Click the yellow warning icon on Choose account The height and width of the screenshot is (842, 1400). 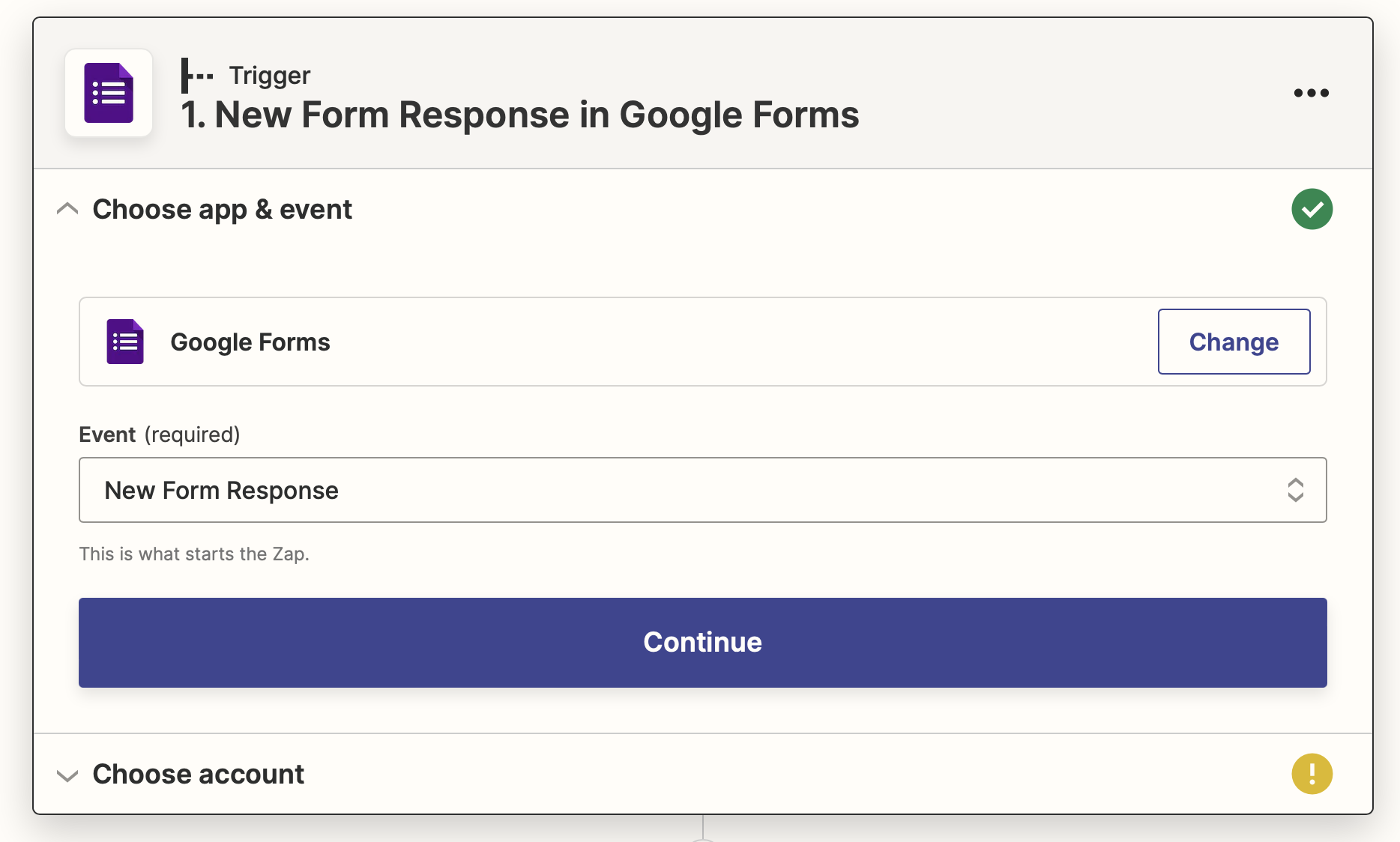(x=1312, y=774)
